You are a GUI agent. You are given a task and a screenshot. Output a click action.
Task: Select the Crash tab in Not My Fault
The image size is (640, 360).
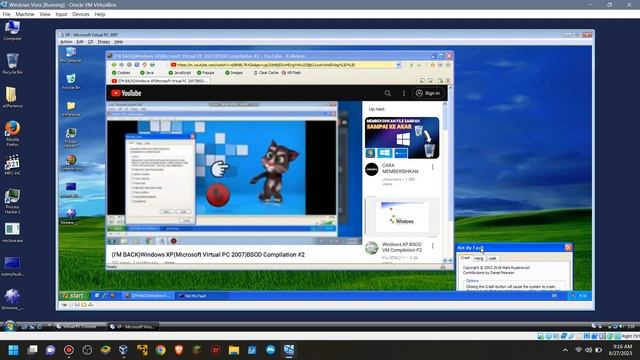465,258
